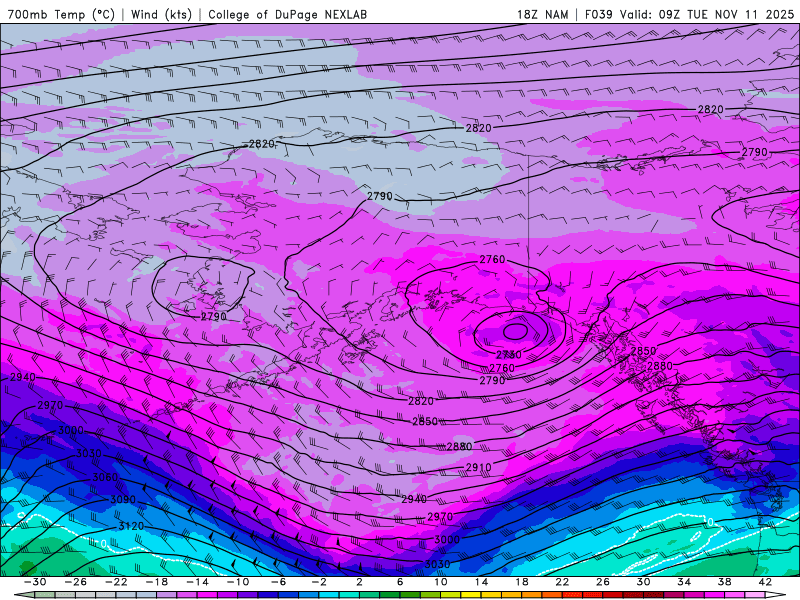Image resolution: width=800 pixels, height=600 pixels.
Task: Click the minus 22 colorbar tick label
Action: tap(116, 582)
